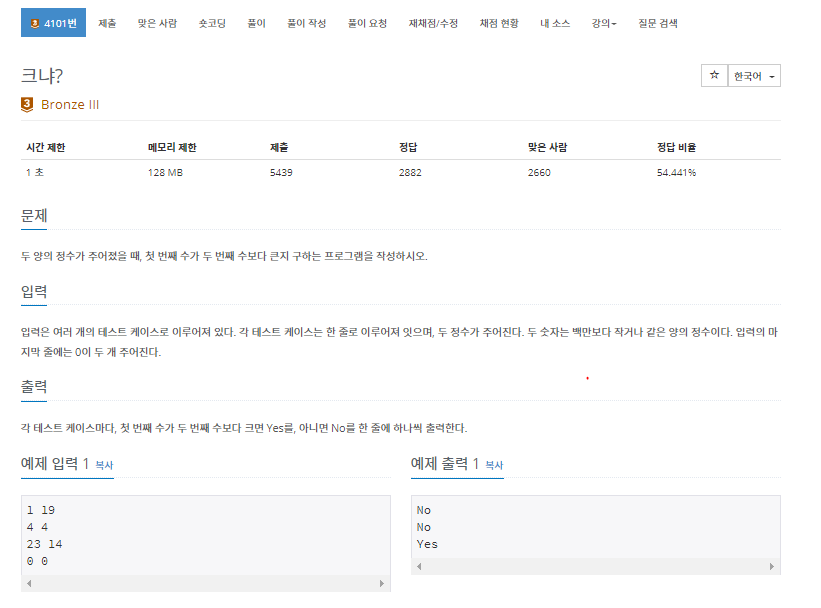Click the sample input scrollbar left arrow

(x=29, y=583)
